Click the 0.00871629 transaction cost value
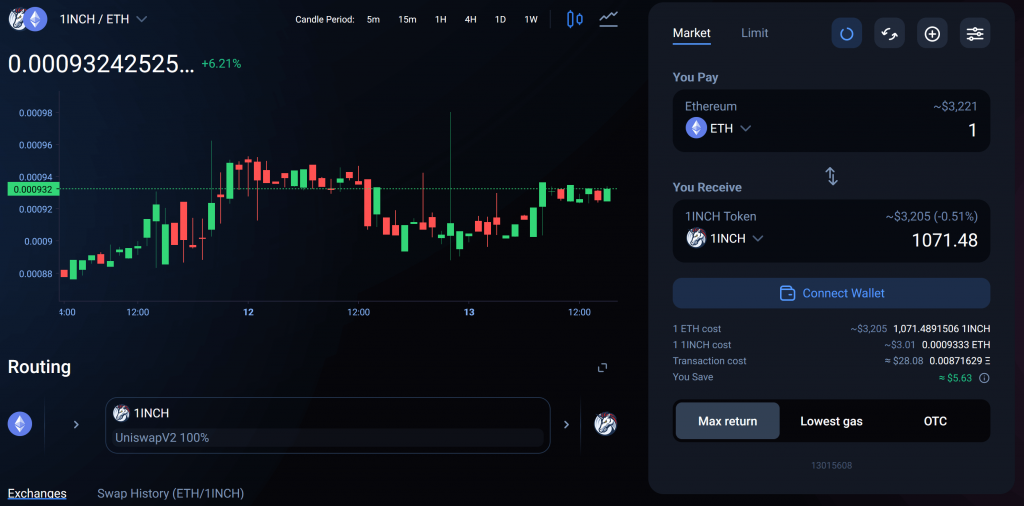The height and width of the screenshot is (506, 1024). click(959, 361)
